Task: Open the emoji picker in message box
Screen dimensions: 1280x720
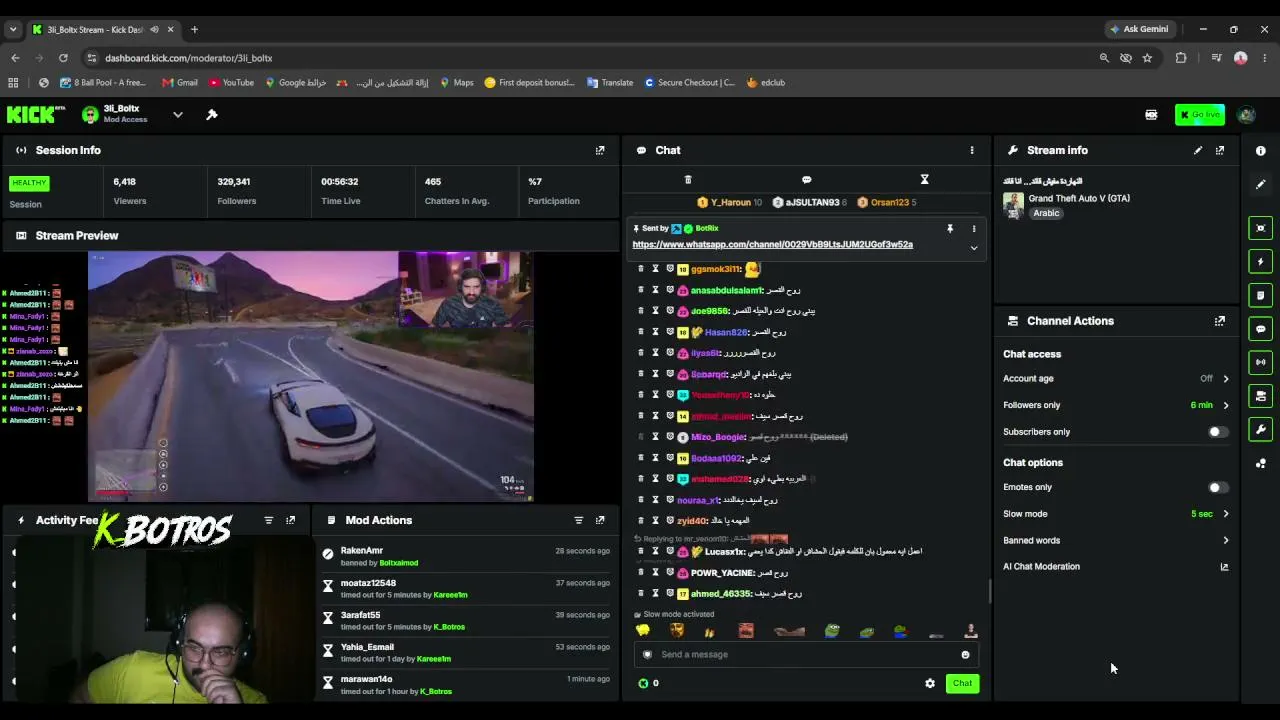Action: [x=965, y=655]
